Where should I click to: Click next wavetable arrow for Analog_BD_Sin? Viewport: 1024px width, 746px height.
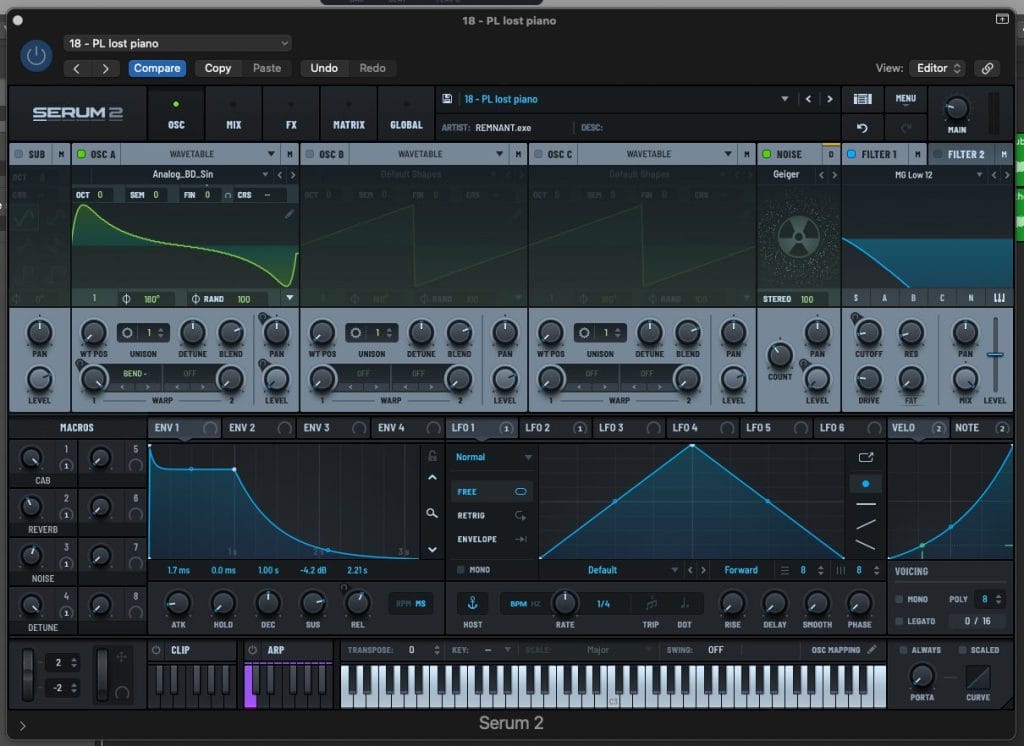(x=293, y=174)
